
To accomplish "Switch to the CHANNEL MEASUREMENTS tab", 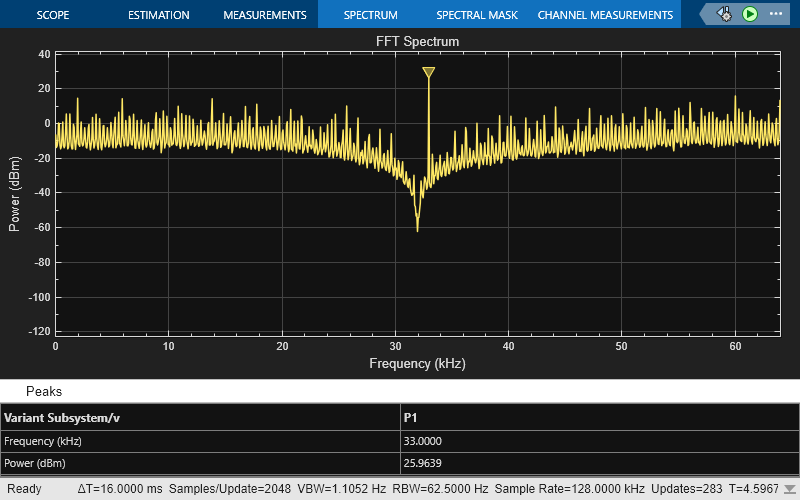I will [x=605, y=15].
